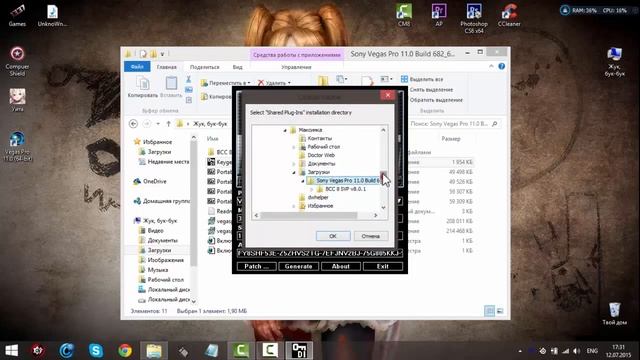640x360 pixels.
Task: Open Google Chrome from the taskbar
Action: click(x=125, y=351)
